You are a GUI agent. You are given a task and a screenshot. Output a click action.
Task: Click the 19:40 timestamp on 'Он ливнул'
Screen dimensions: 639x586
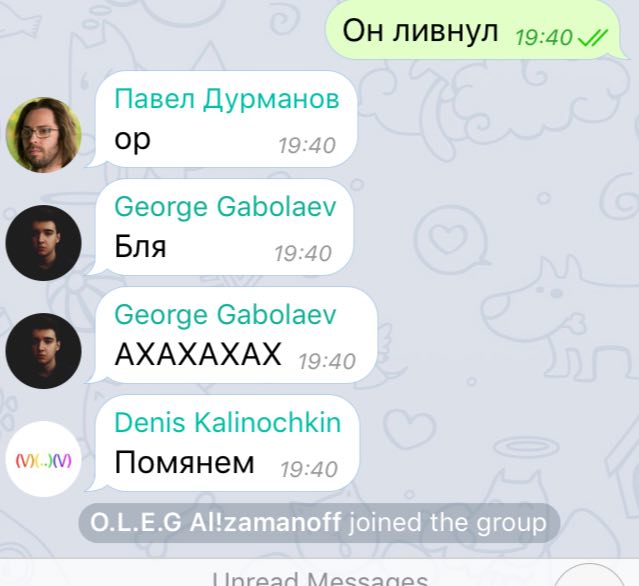coord(544,38)
